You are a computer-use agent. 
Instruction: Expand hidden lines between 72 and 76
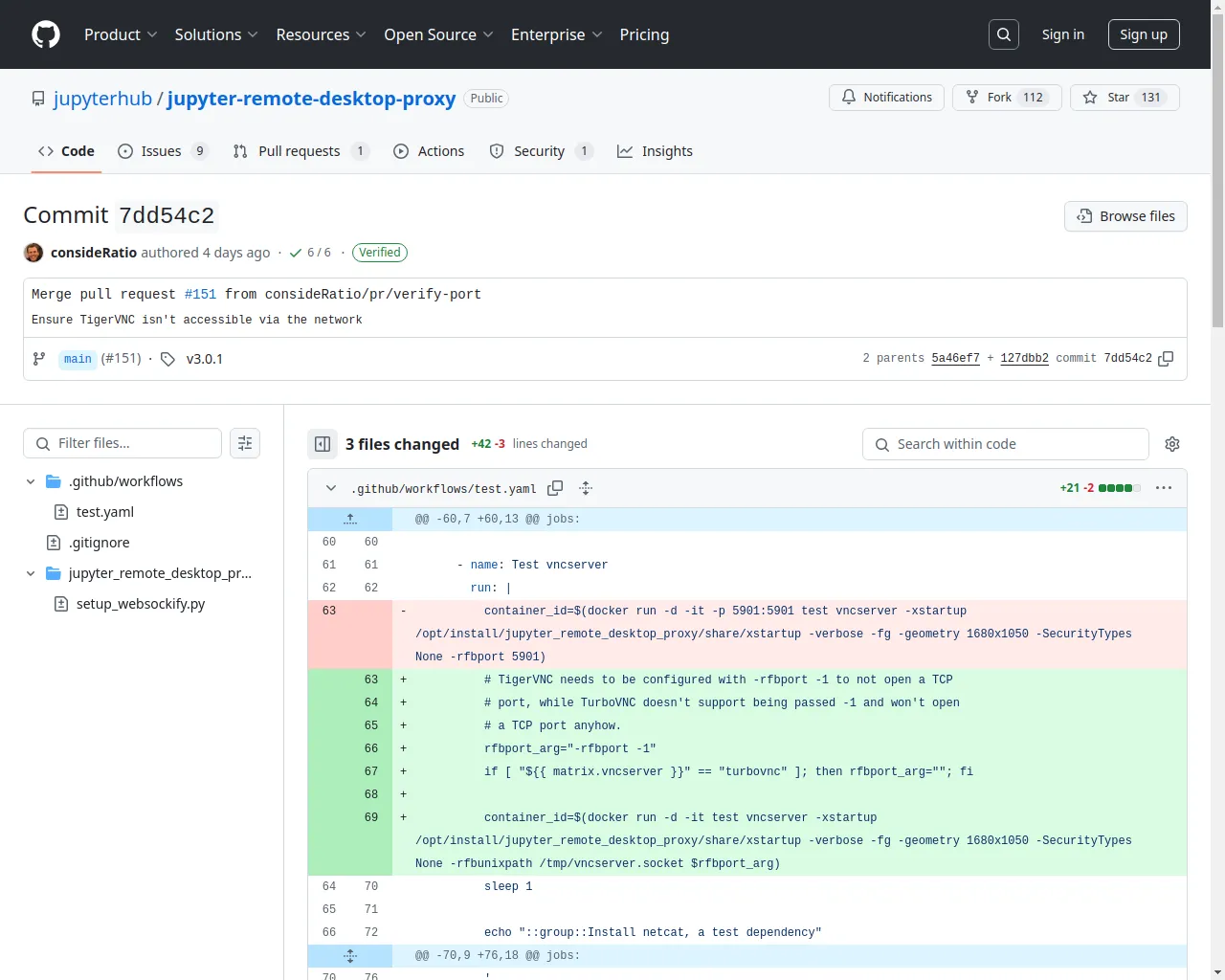coord(350,955)
